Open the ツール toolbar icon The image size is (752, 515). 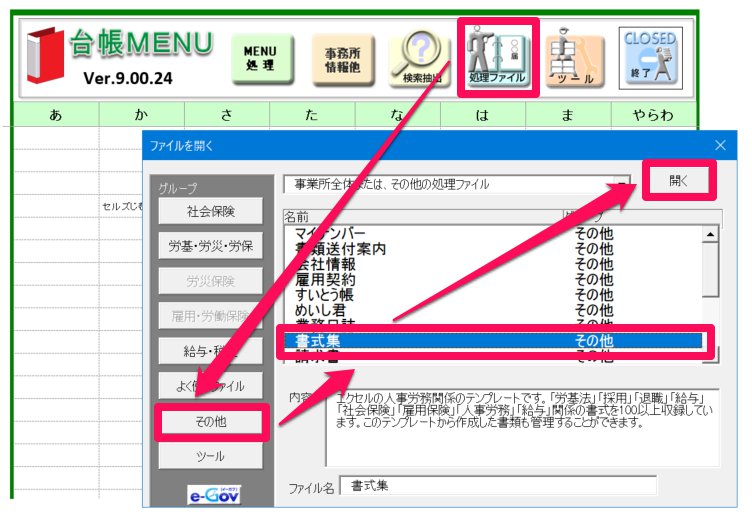(575, 58)
